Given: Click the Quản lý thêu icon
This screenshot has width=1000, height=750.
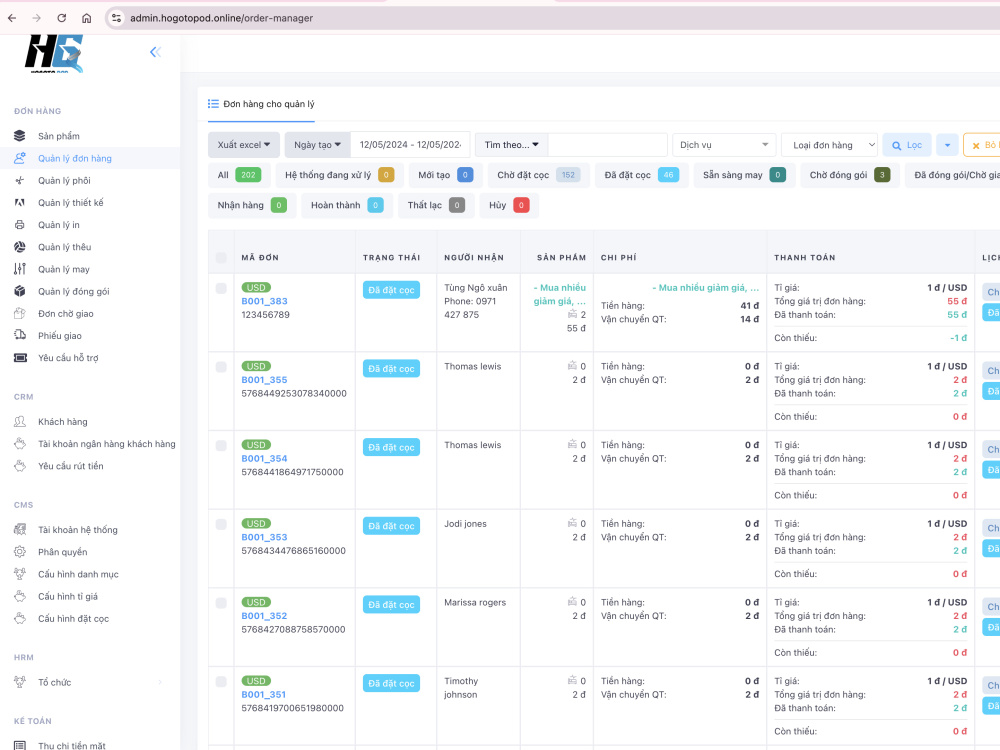Looking at the screenshot, I should (x=20, y=247).
